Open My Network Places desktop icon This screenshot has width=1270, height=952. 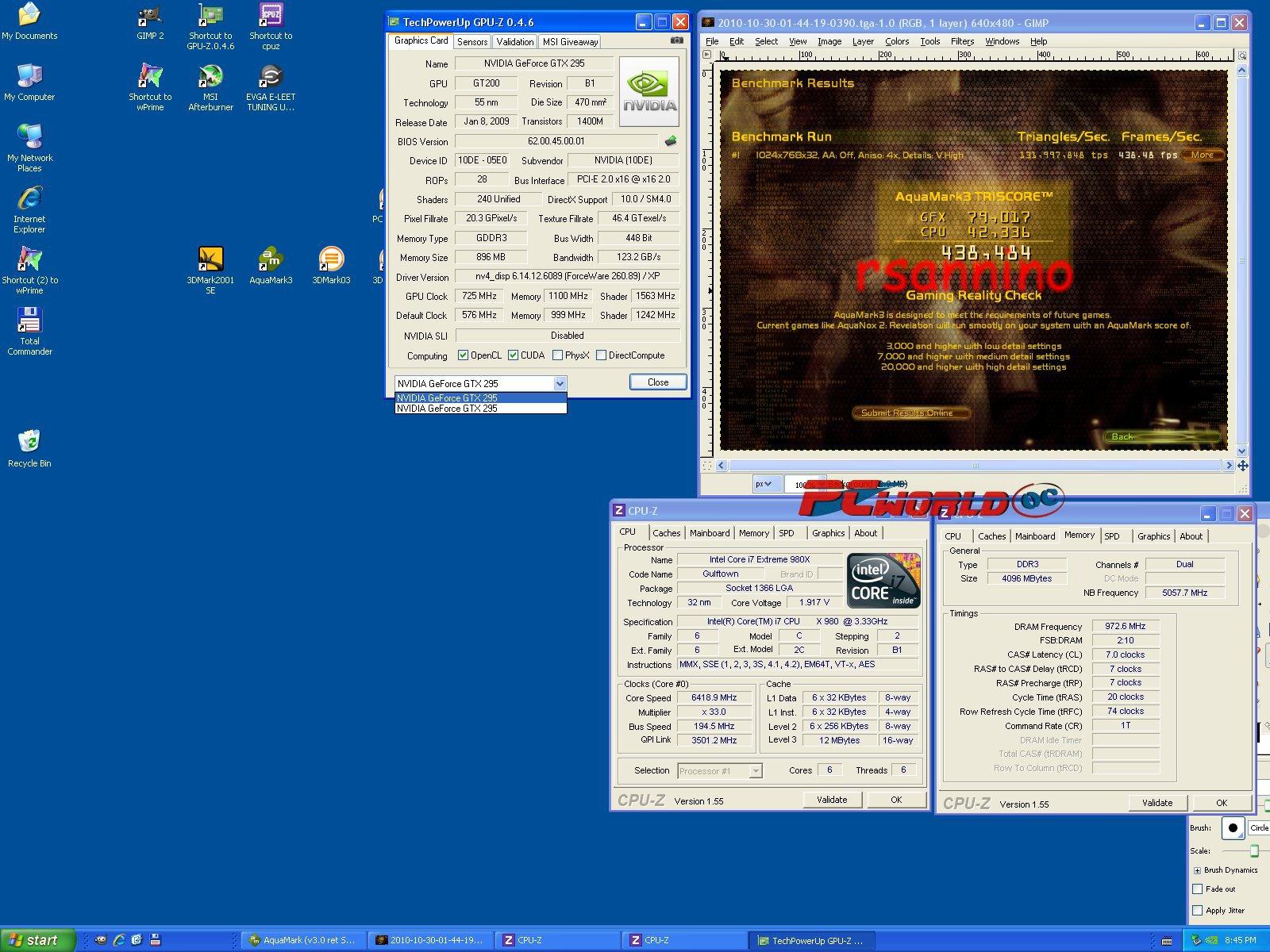(x=29, y=149)
